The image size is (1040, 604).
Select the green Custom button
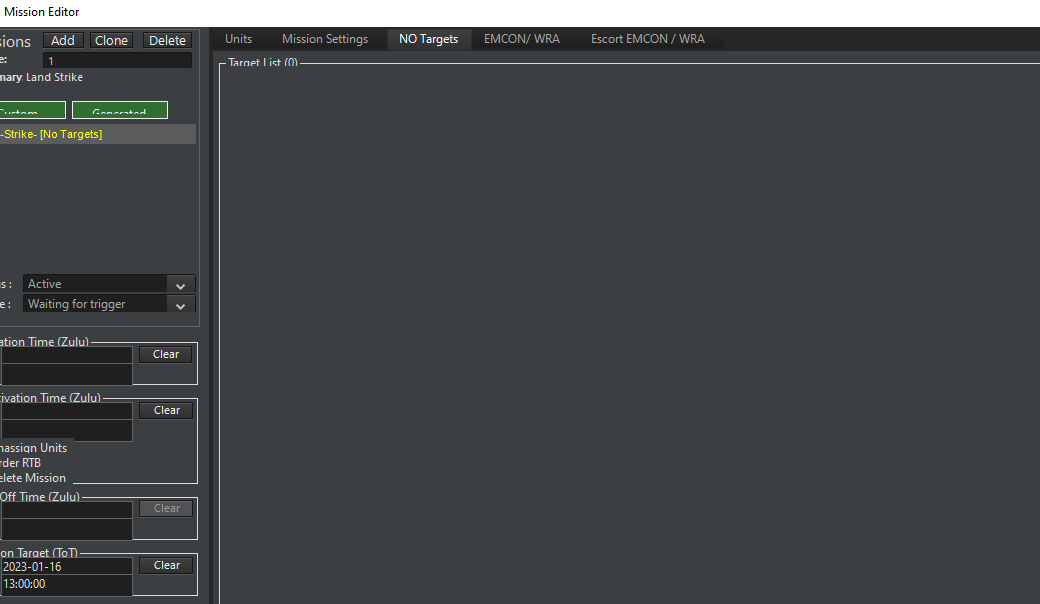(32, 110)
